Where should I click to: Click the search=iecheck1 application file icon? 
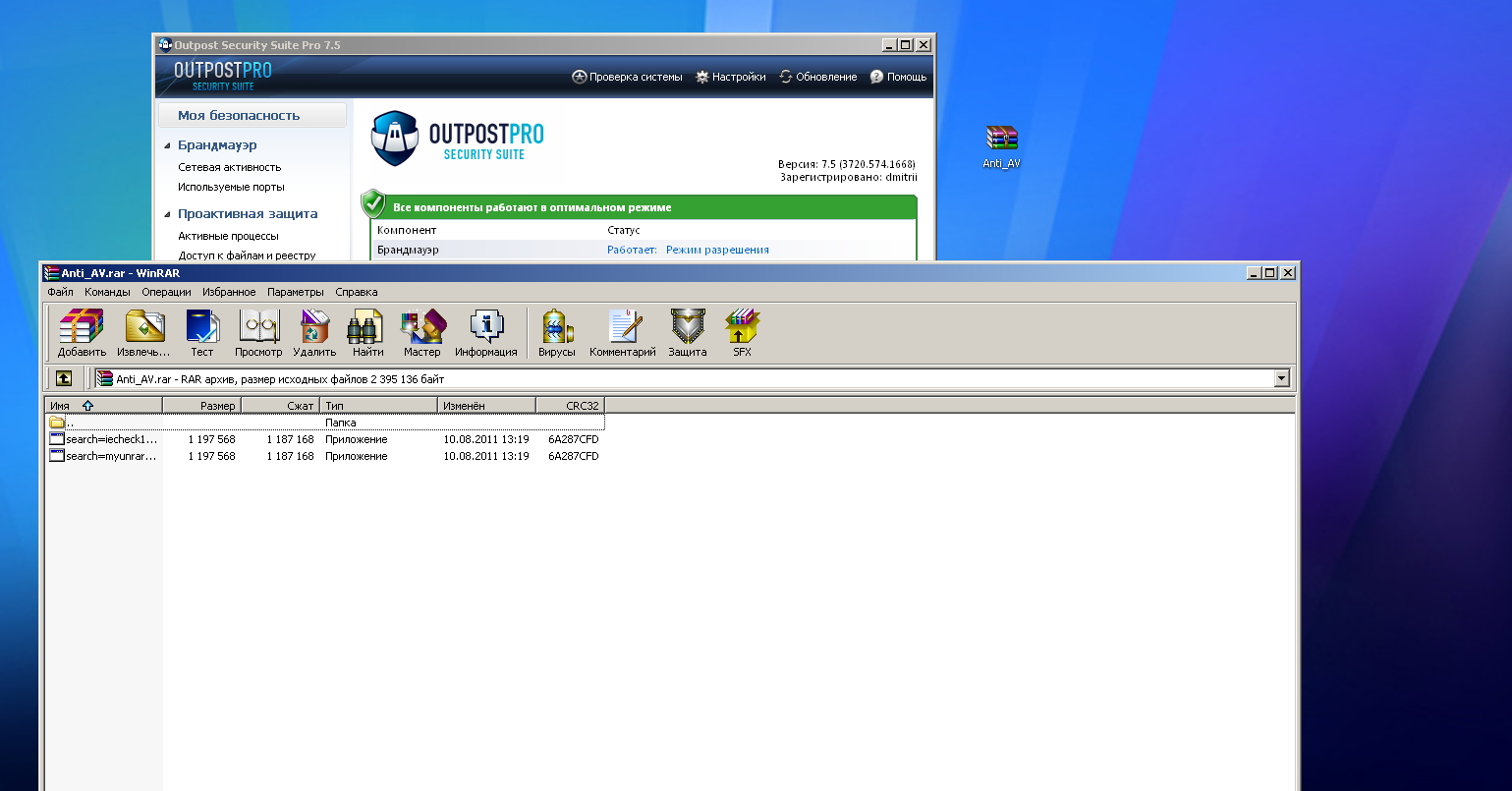coord(57,439)
